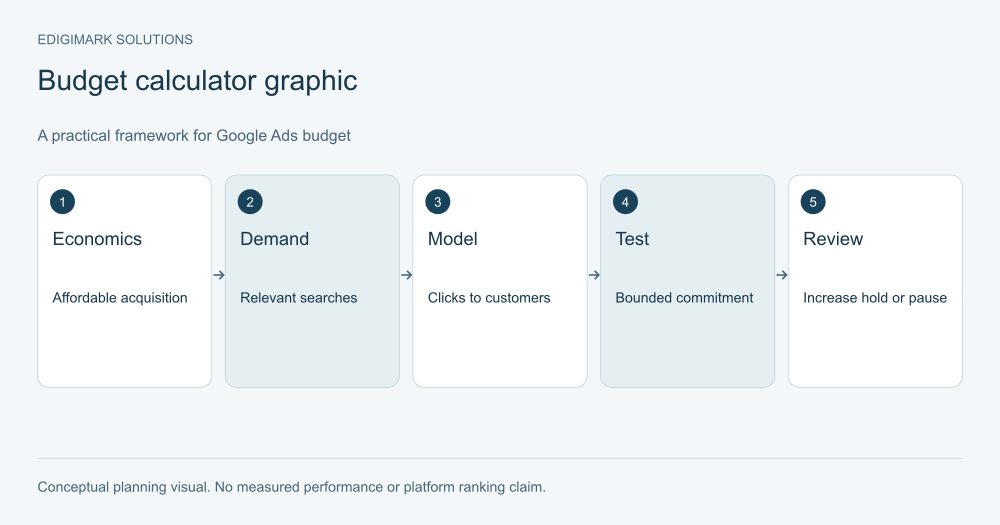Screen dimensions: 1000x525
Task: Select the "EDIGIMARK SOLUTIONS" header text
Action: 115,40
